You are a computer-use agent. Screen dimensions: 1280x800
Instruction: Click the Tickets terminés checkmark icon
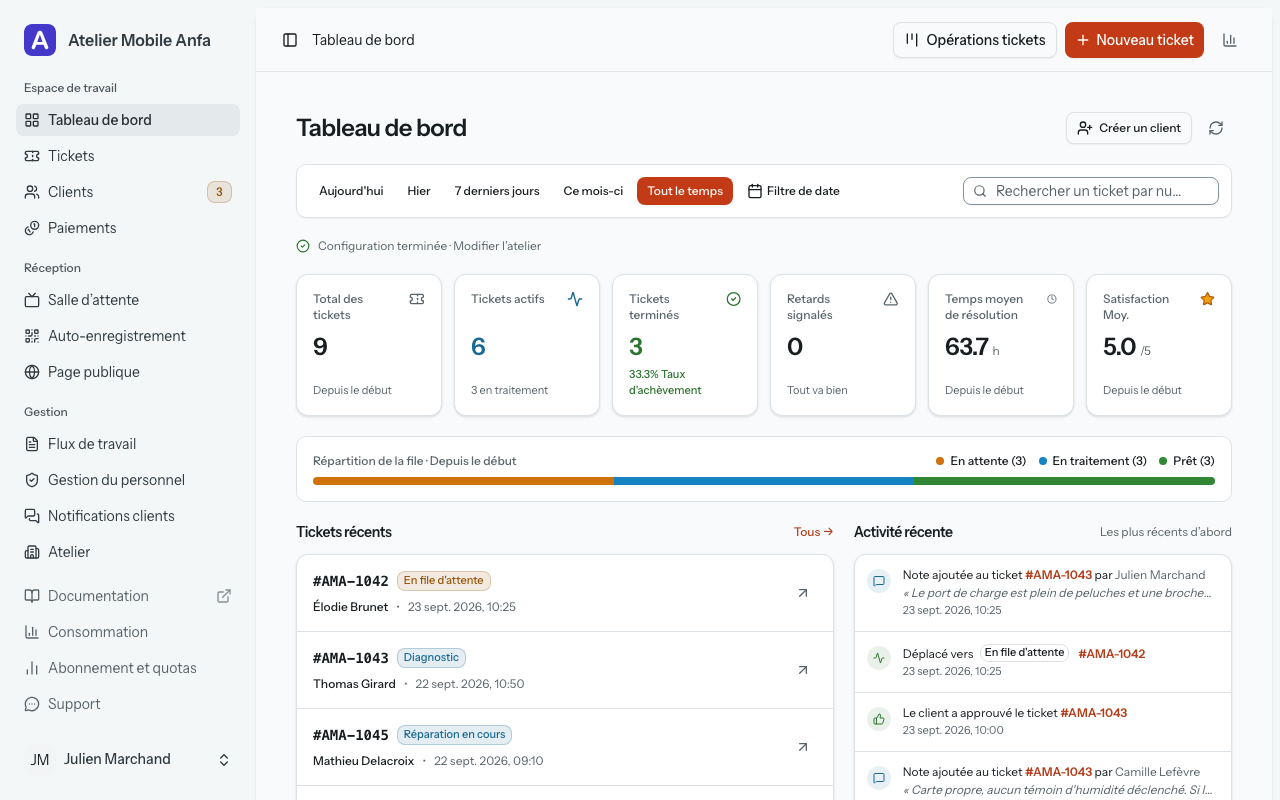click(733, 299)
